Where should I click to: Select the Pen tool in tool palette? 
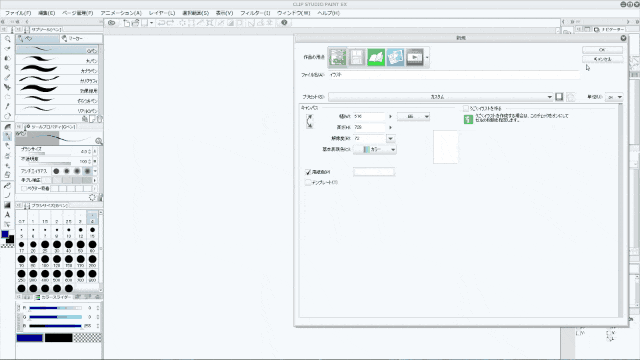(7, 136)
